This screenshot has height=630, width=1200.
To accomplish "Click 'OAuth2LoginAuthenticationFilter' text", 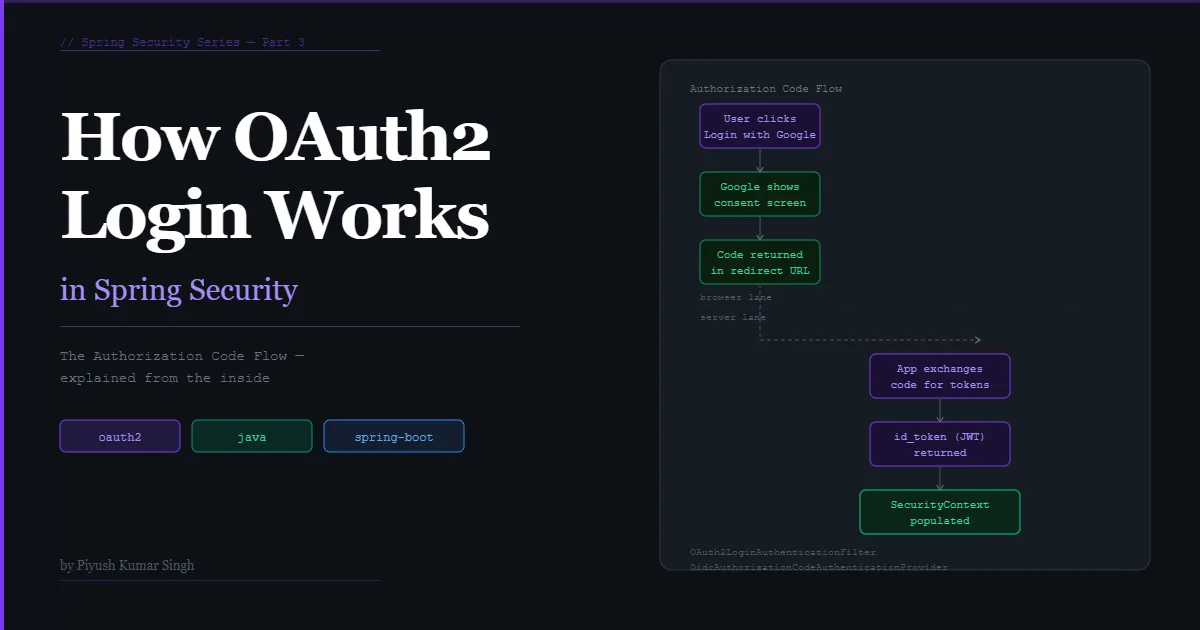I will tap(783, 552).
